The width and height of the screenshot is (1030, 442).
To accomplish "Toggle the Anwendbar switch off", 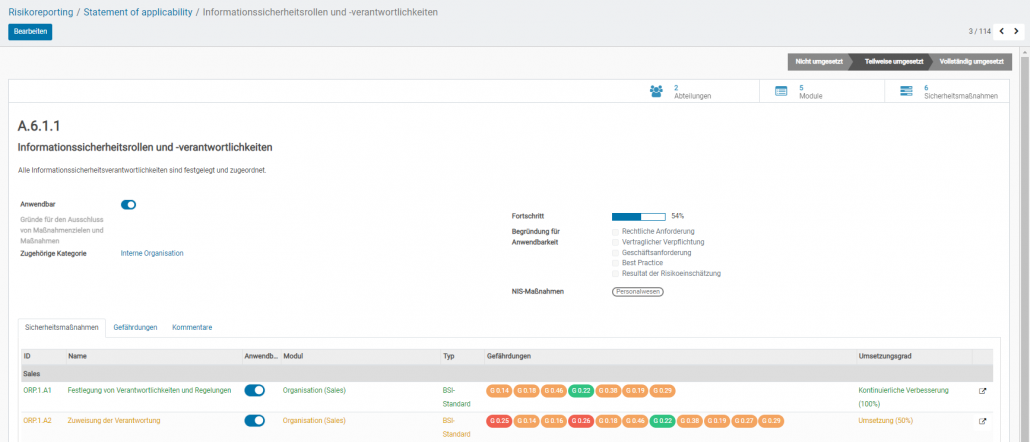I will 128,205.
